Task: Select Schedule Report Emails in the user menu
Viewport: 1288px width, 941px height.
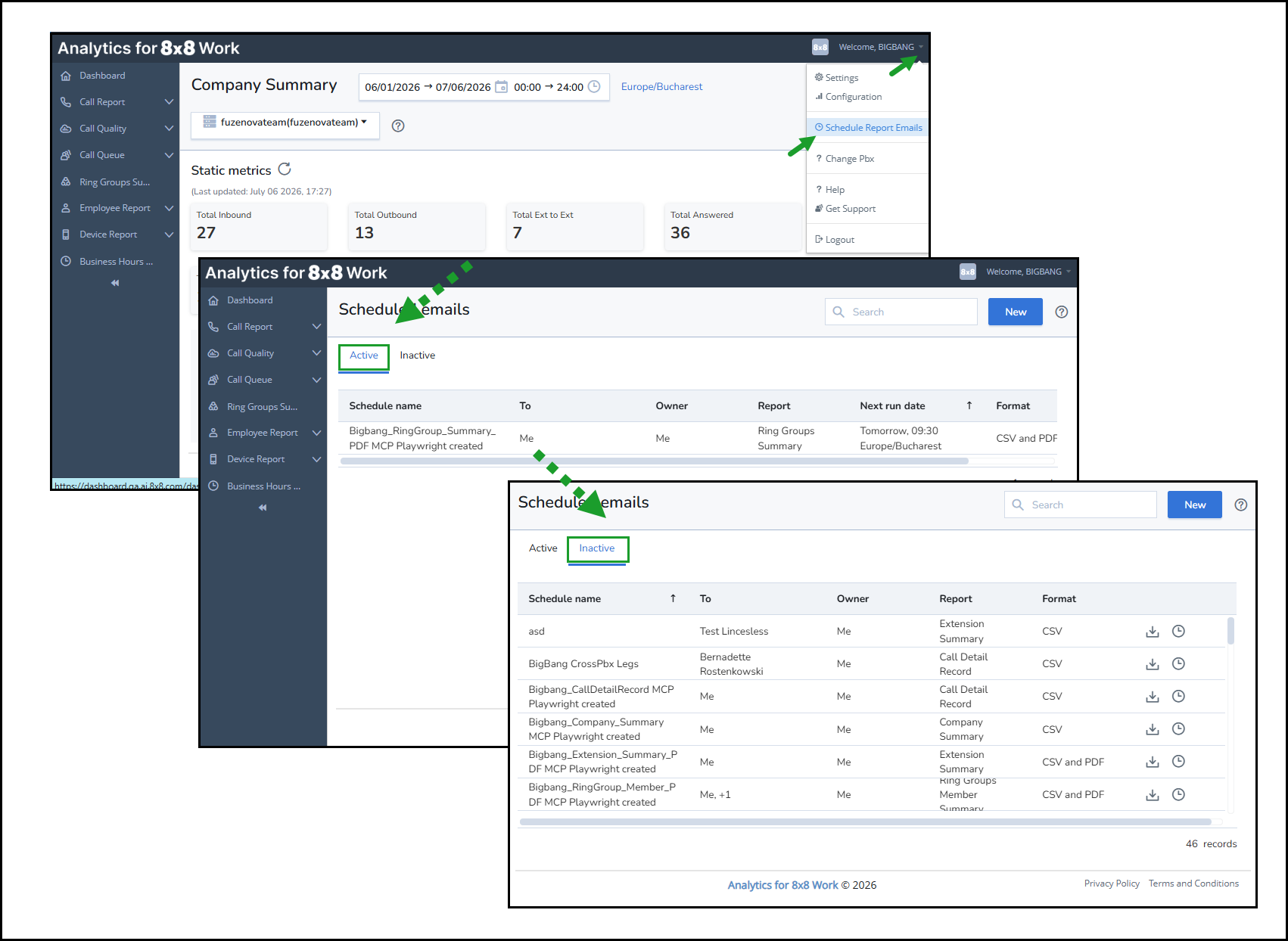Action: 868,128
